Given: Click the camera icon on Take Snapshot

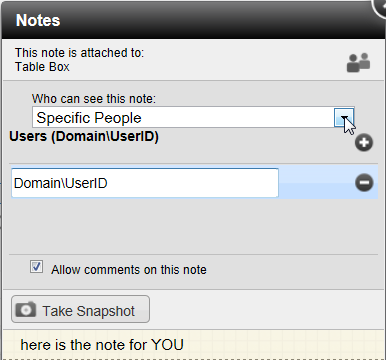Looking at the screenshot, I should coord(26,310).
